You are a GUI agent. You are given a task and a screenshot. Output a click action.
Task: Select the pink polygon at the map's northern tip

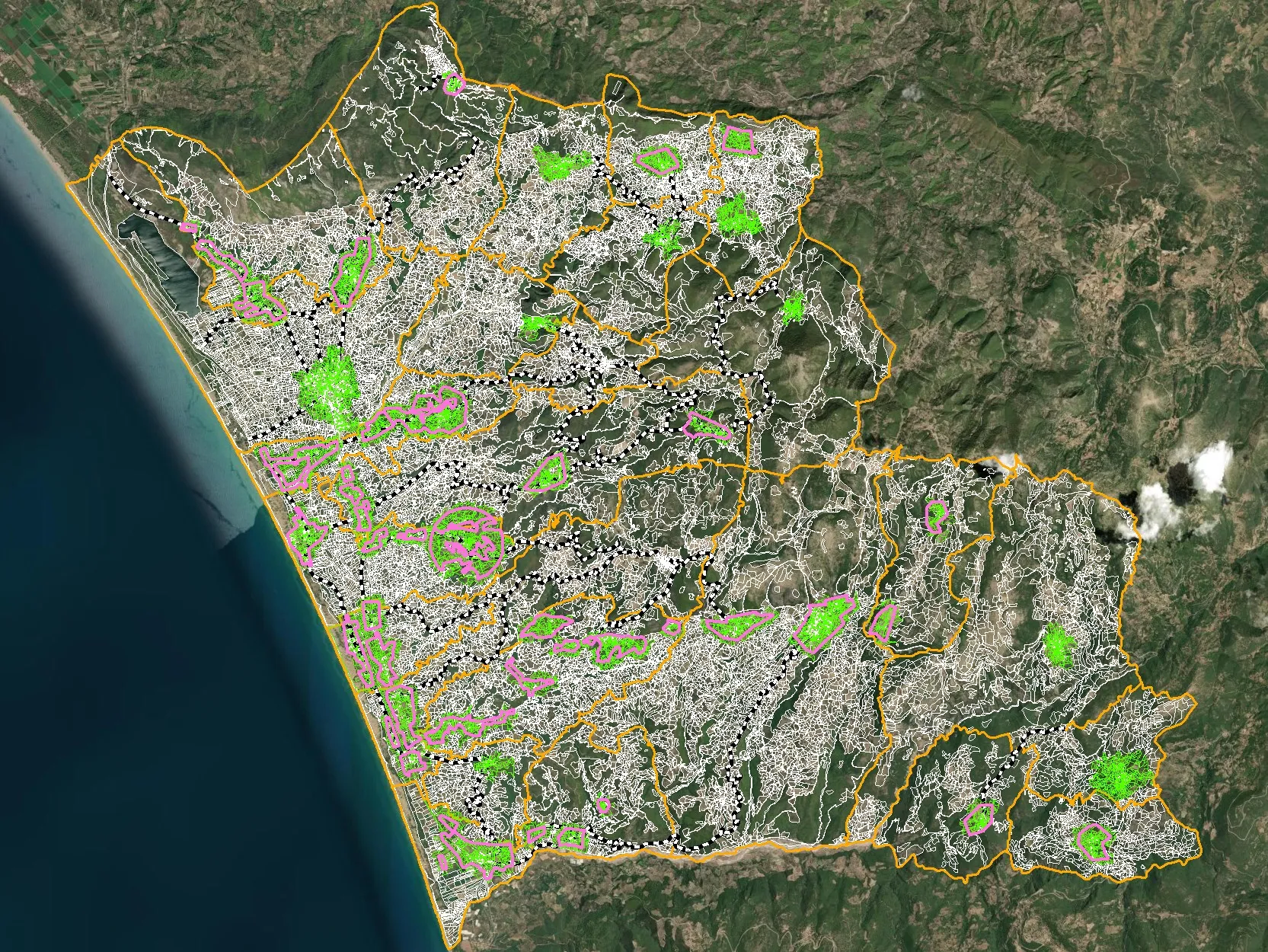[x=453, y=84]
